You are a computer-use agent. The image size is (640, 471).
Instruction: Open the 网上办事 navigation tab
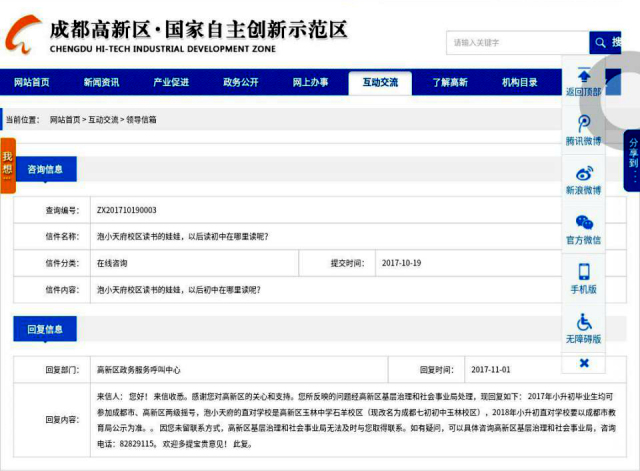point(310,82)
